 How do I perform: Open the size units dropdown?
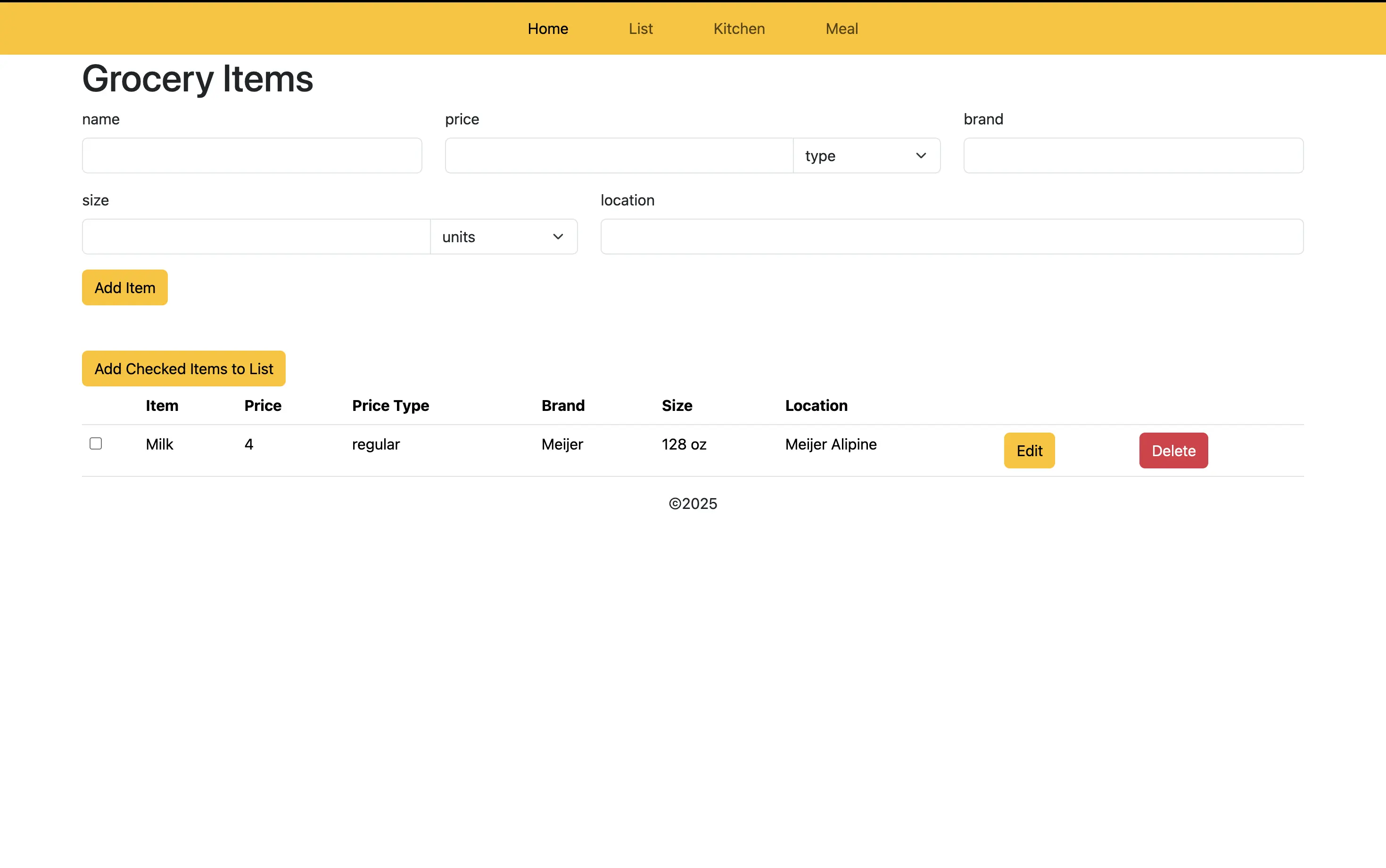coord(503,237)
